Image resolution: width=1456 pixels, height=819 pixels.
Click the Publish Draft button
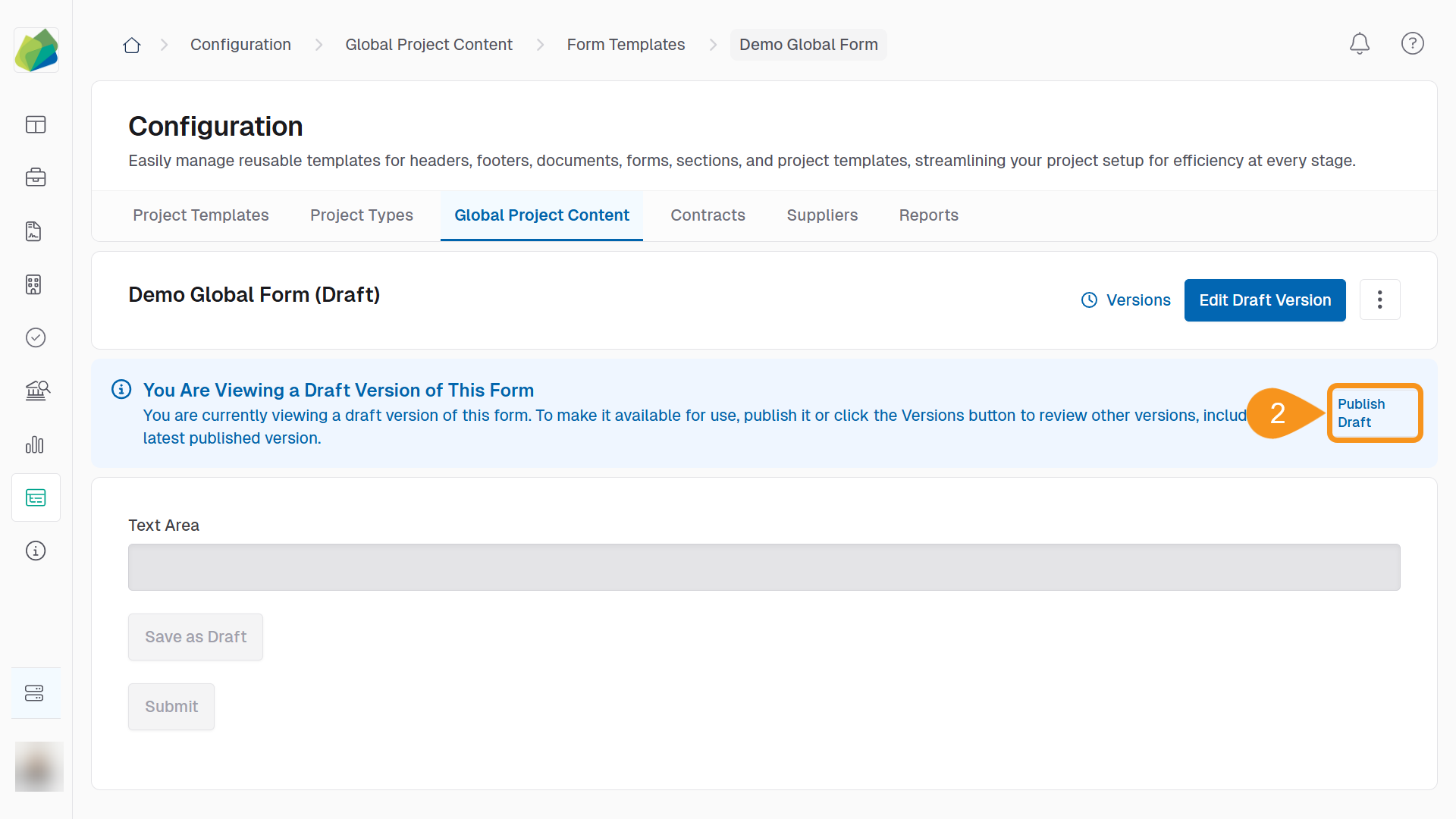(1373, 413)
